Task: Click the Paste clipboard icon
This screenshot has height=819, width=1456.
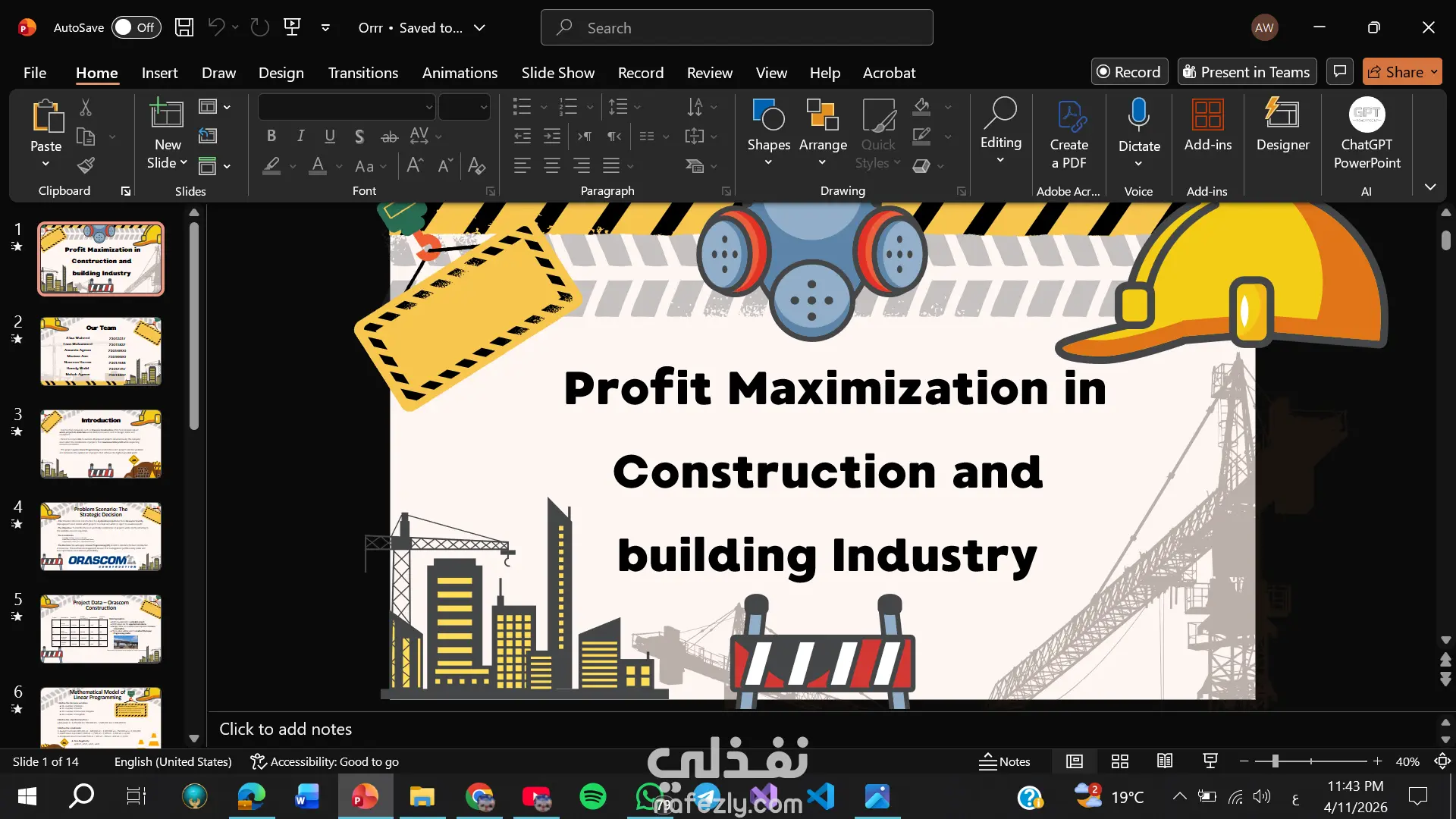Action: (47, 116)
